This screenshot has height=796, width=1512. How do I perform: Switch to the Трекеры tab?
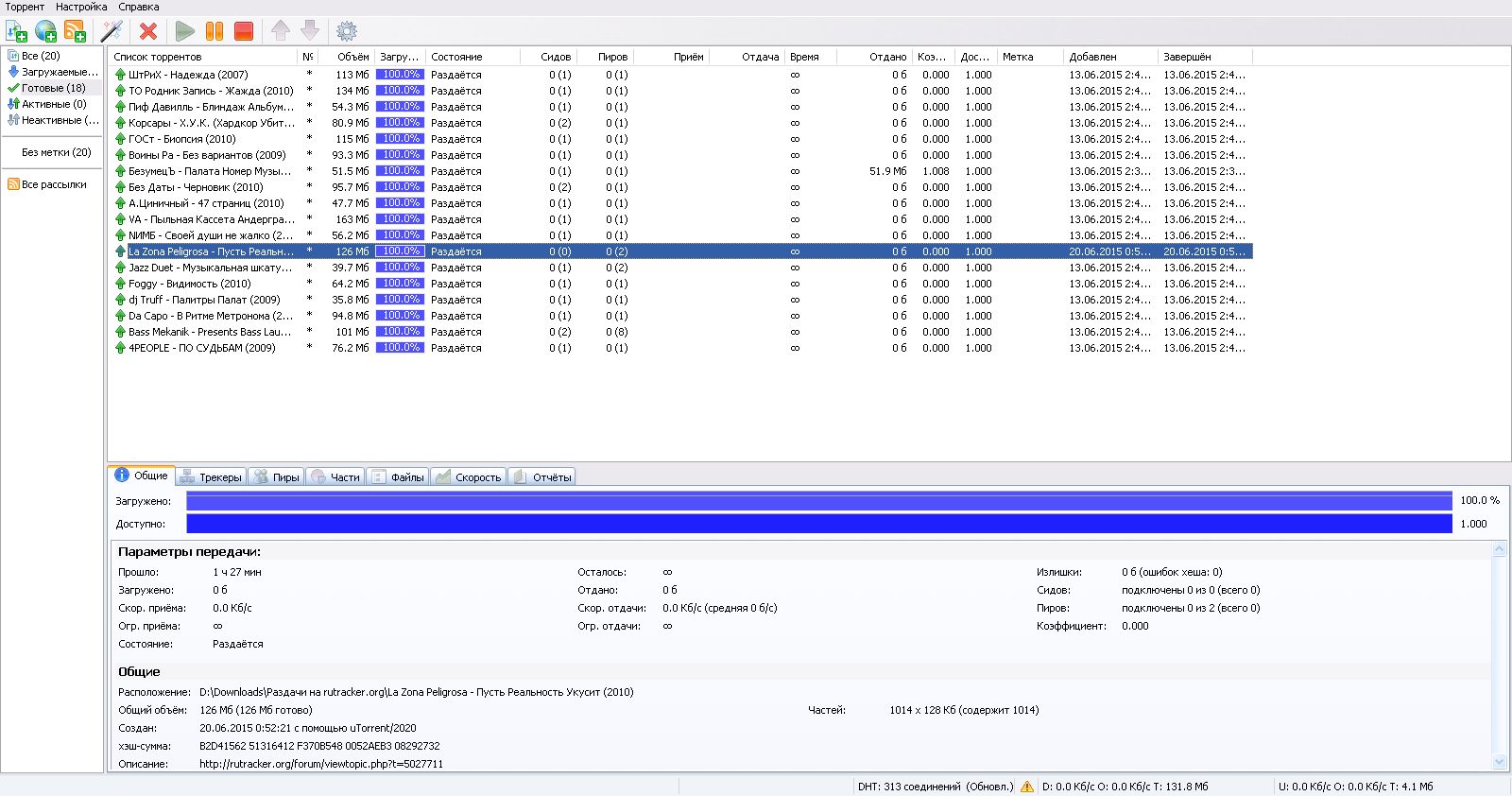[x=212, y=477]
